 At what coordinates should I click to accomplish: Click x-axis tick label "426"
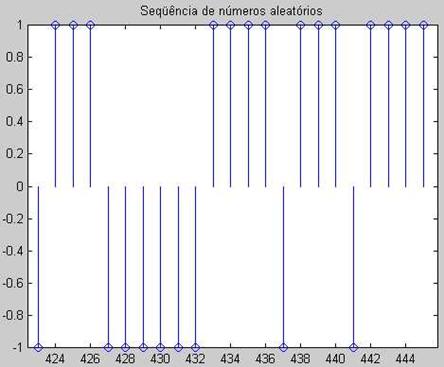point(90,359)
